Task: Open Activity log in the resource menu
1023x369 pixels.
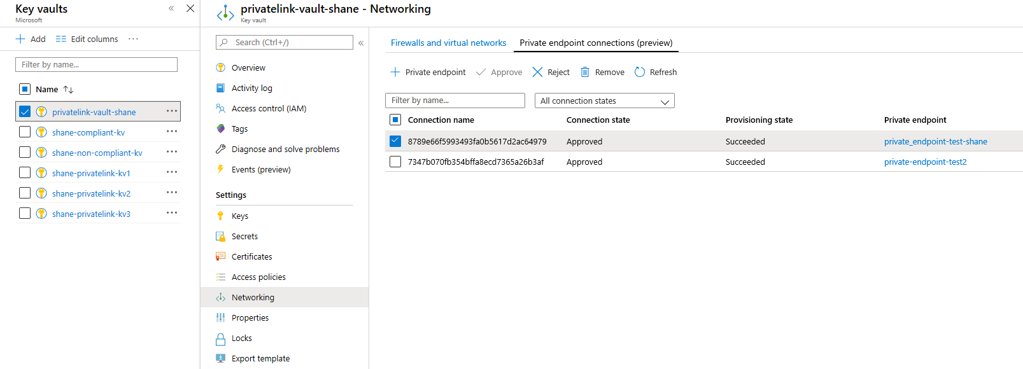Action: (251, 88)
